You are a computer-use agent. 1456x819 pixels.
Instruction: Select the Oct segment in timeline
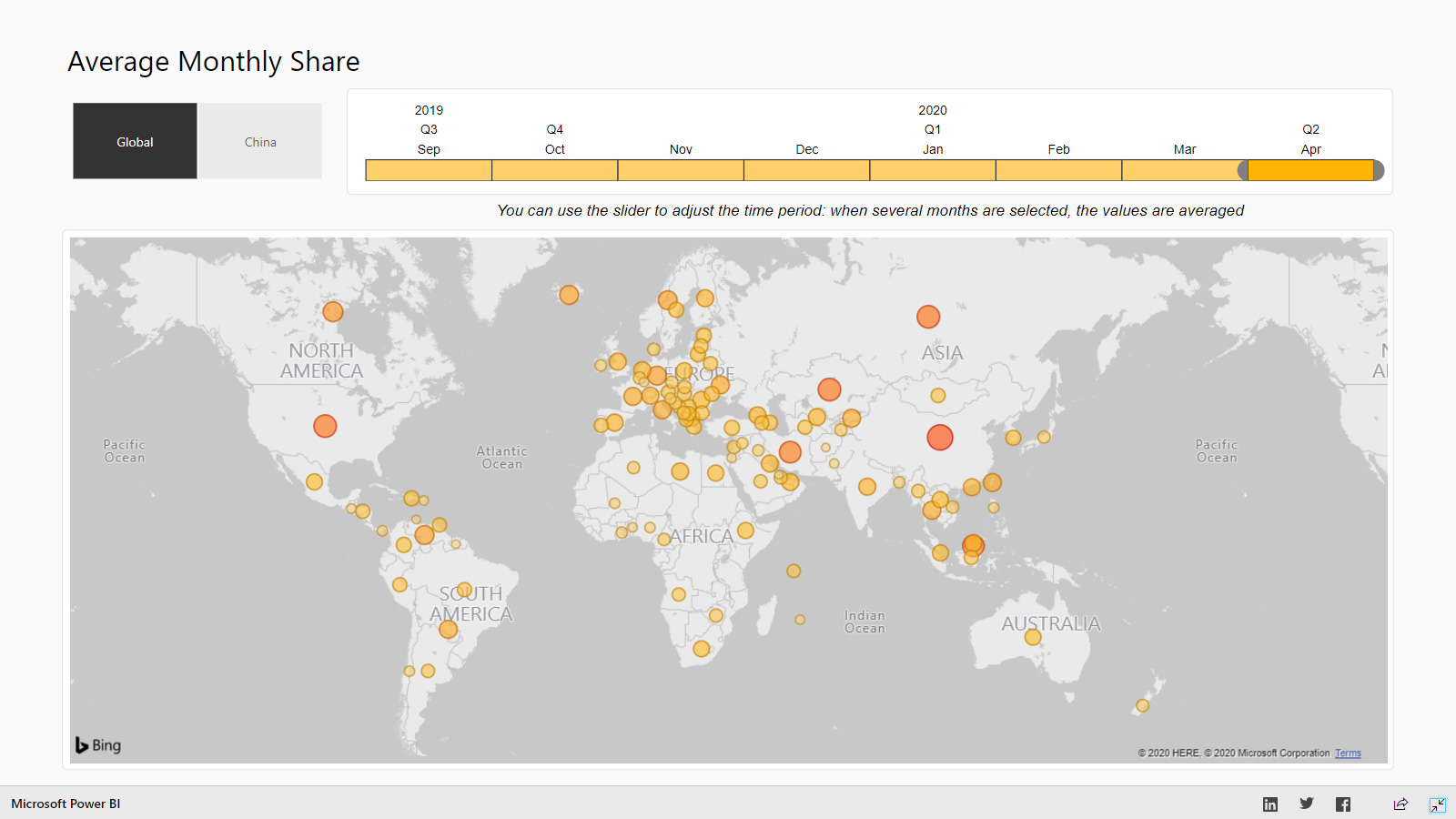coord(555,170)
